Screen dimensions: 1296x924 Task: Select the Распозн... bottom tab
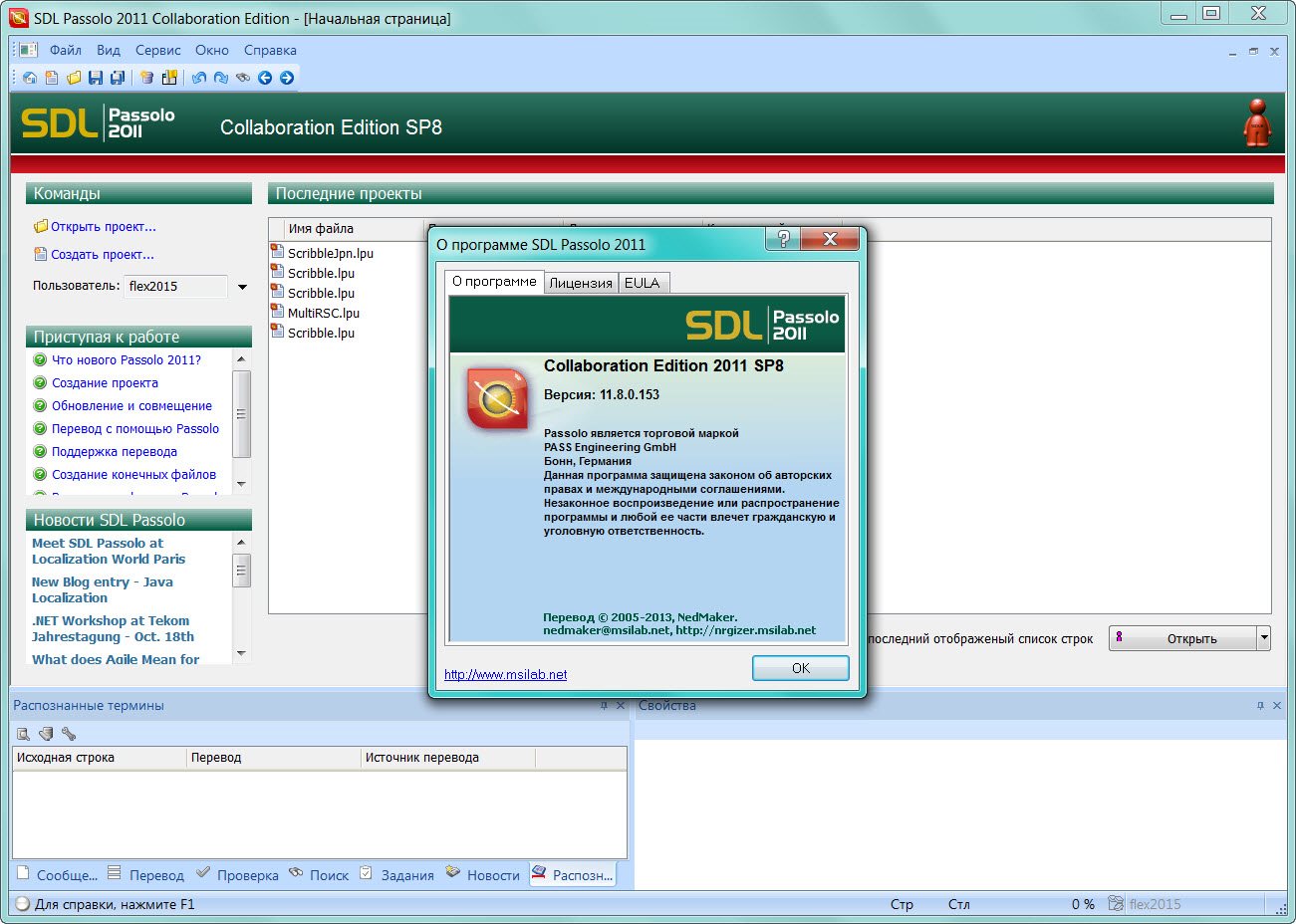point(573,874)
